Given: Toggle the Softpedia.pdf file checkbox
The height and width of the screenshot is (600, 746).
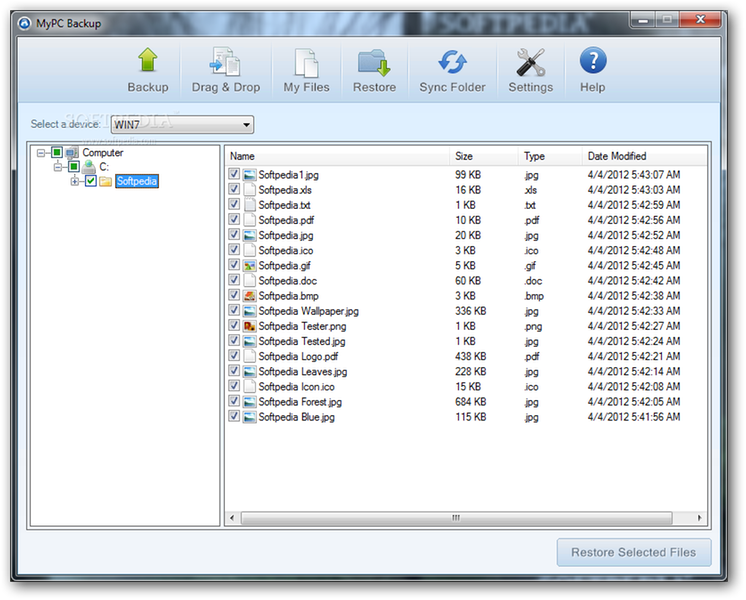Looking at the screenshot, I should click(x=234, y=220).
